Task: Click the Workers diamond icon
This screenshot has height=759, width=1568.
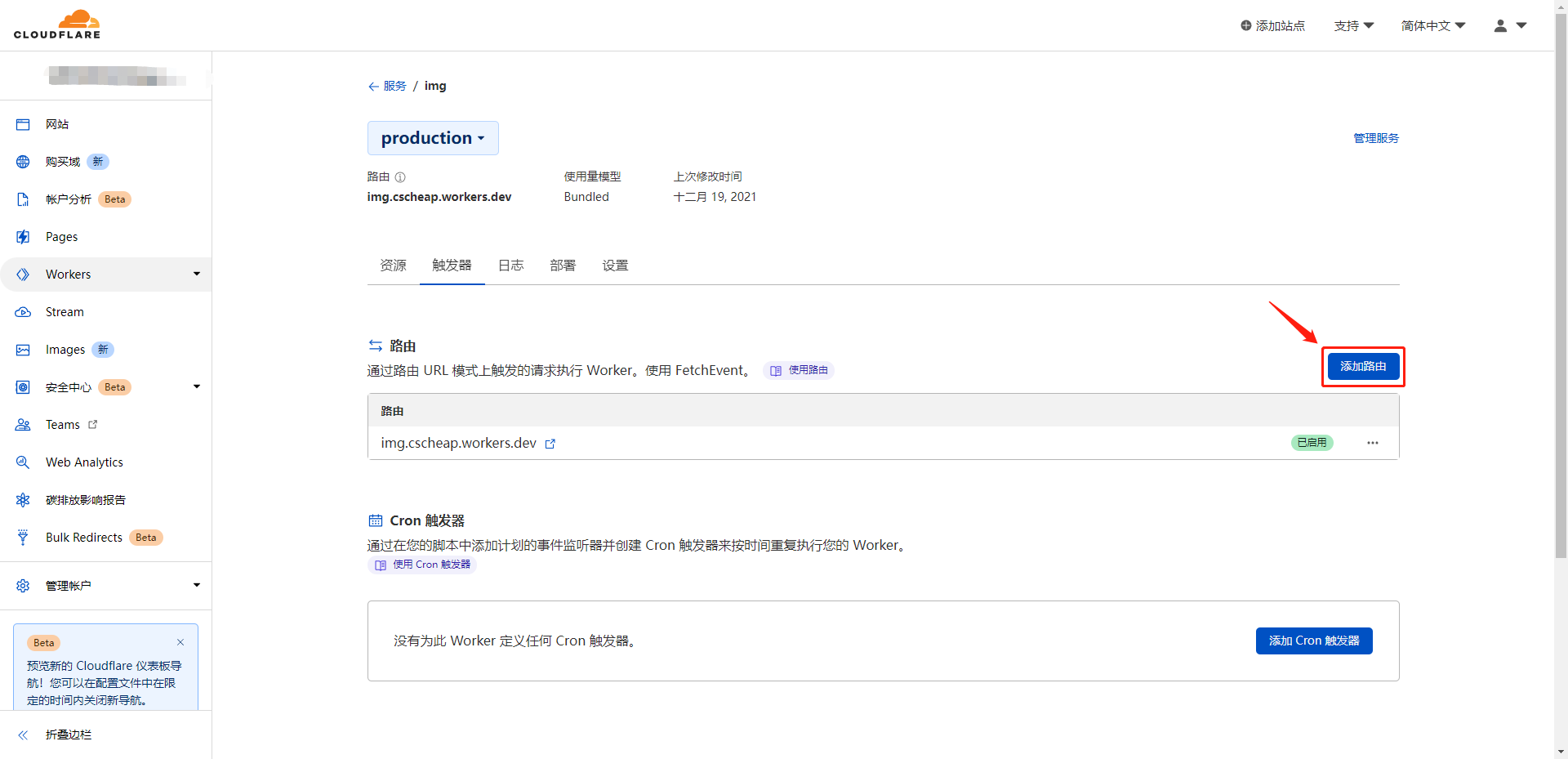Action: point(23,275)
